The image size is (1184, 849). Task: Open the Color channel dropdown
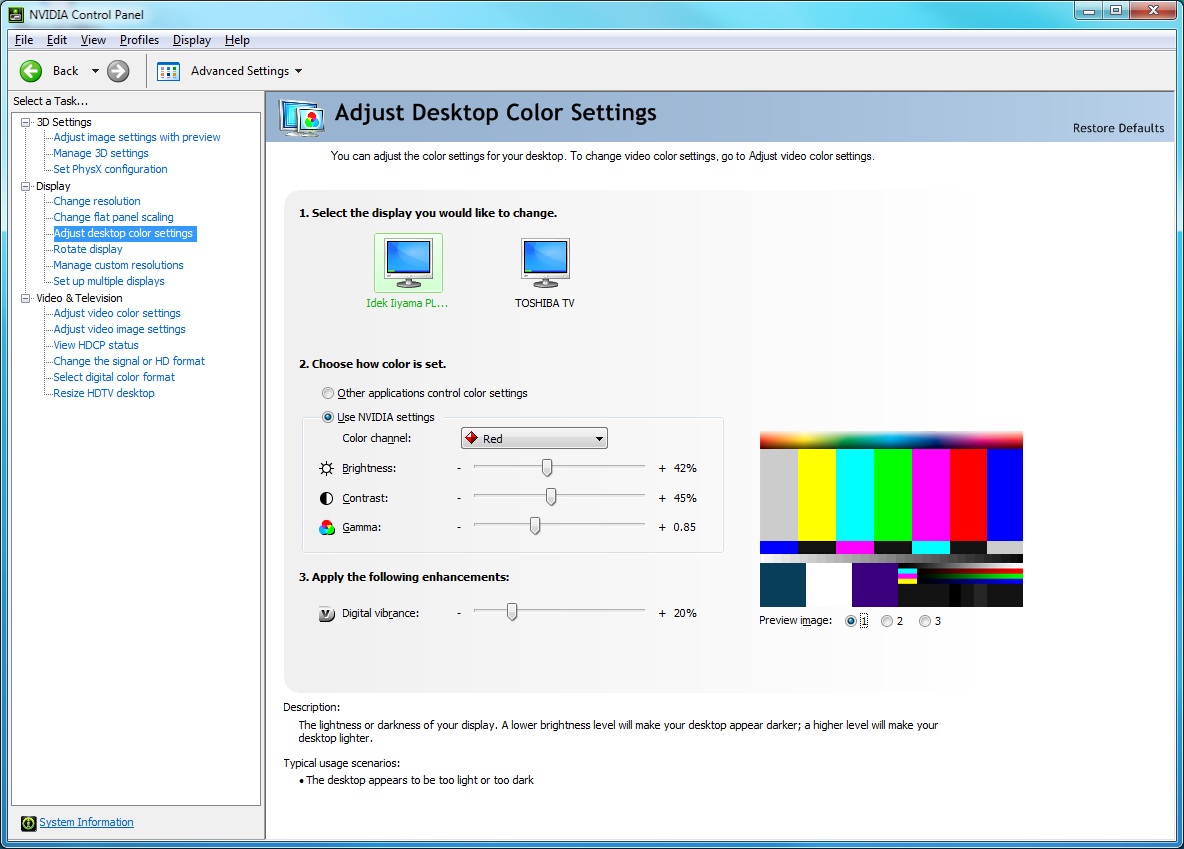[x=534, y=438]
